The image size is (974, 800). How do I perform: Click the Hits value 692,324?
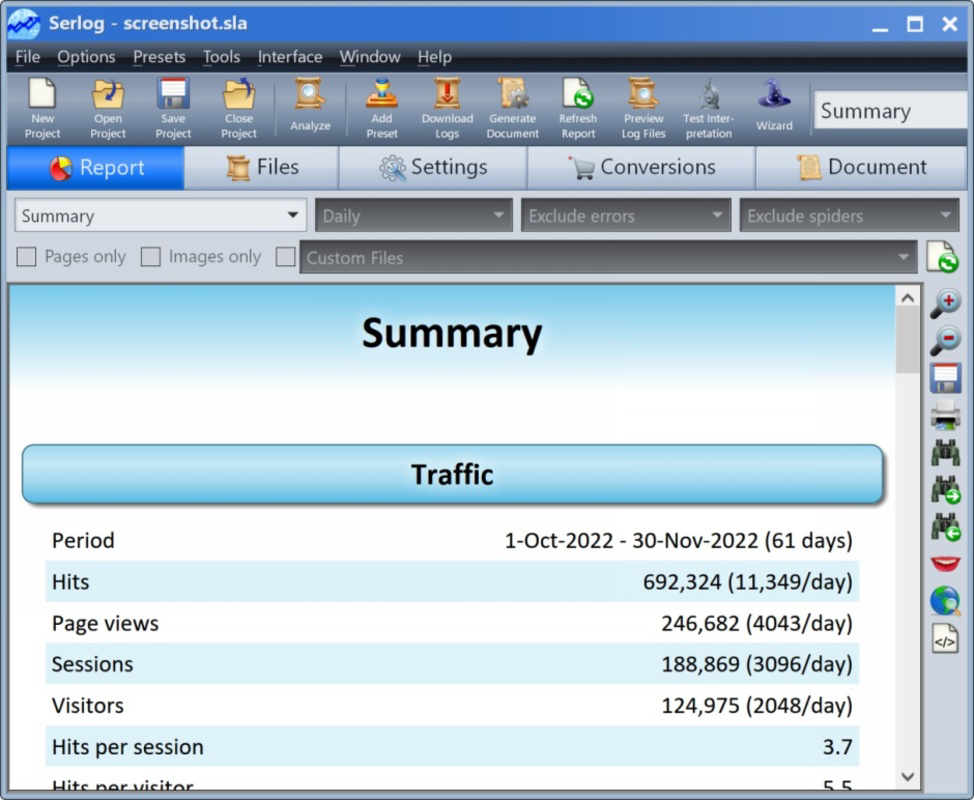click(682, 582)
